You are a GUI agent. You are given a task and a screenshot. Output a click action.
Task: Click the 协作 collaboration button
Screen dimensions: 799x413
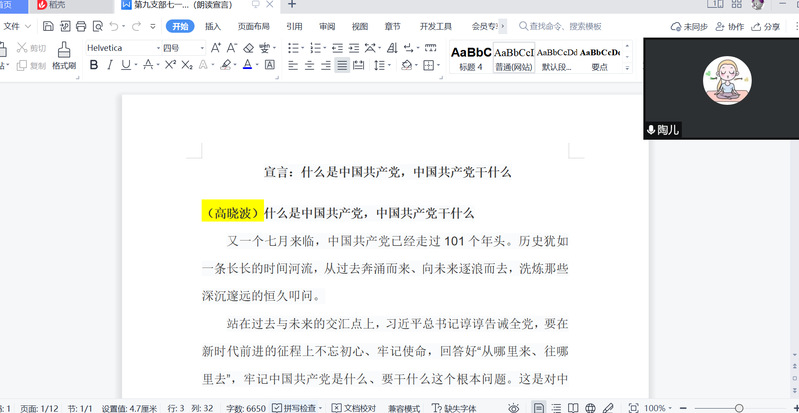pos(729,27)
